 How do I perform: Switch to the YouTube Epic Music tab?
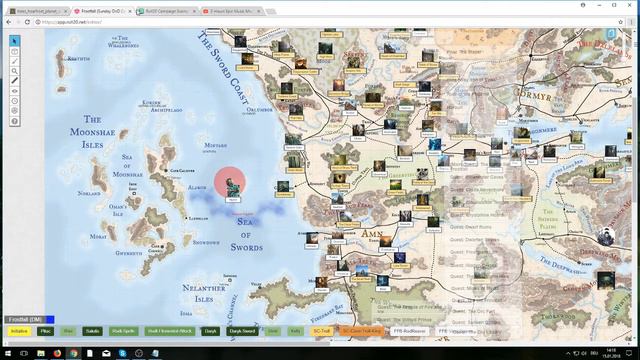coord(231,11)
